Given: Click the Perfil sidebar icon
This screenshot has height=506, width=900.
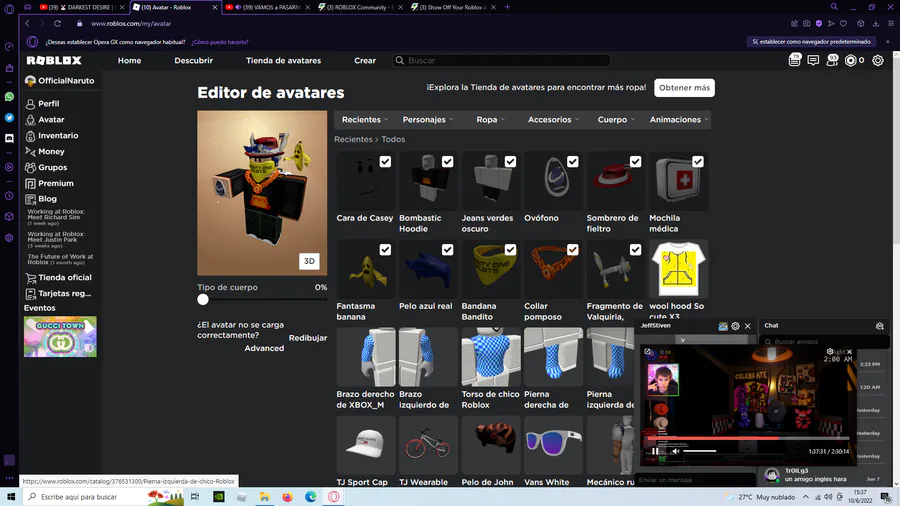Looking at the screenshot, I should click(x=30, y=104).
